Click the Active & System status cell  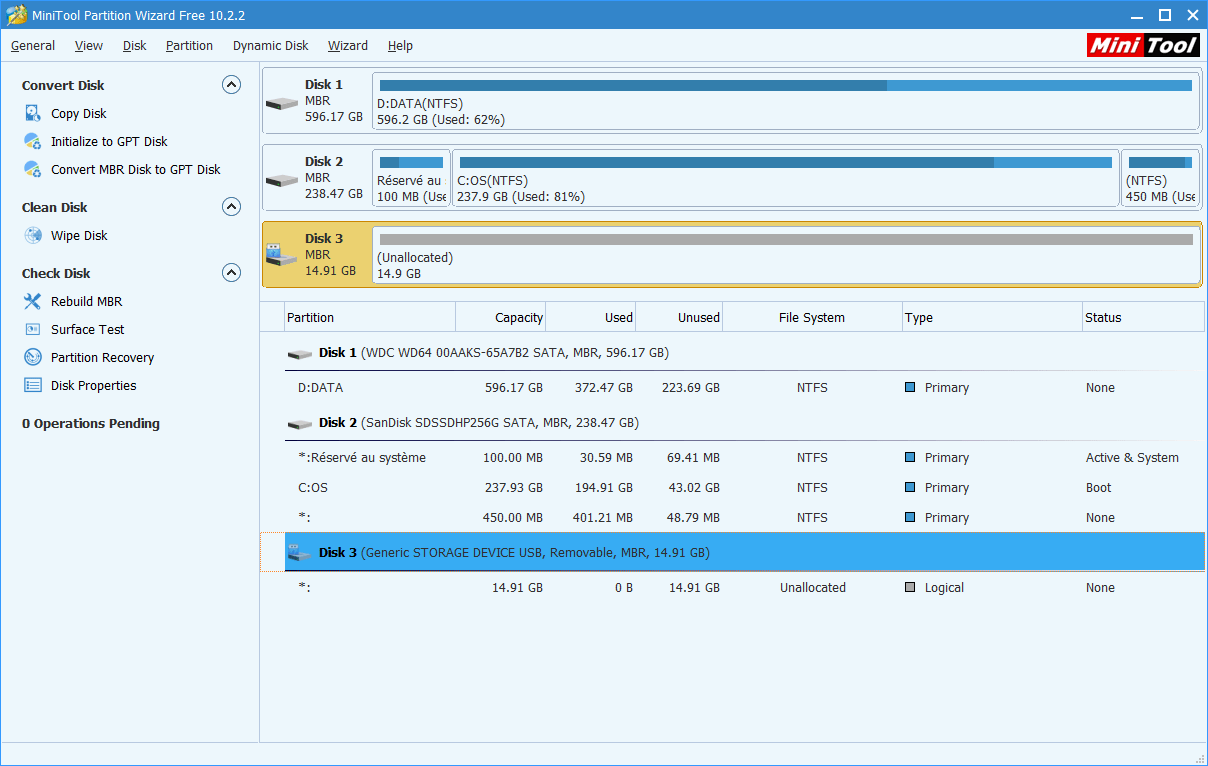[1132, 457]
